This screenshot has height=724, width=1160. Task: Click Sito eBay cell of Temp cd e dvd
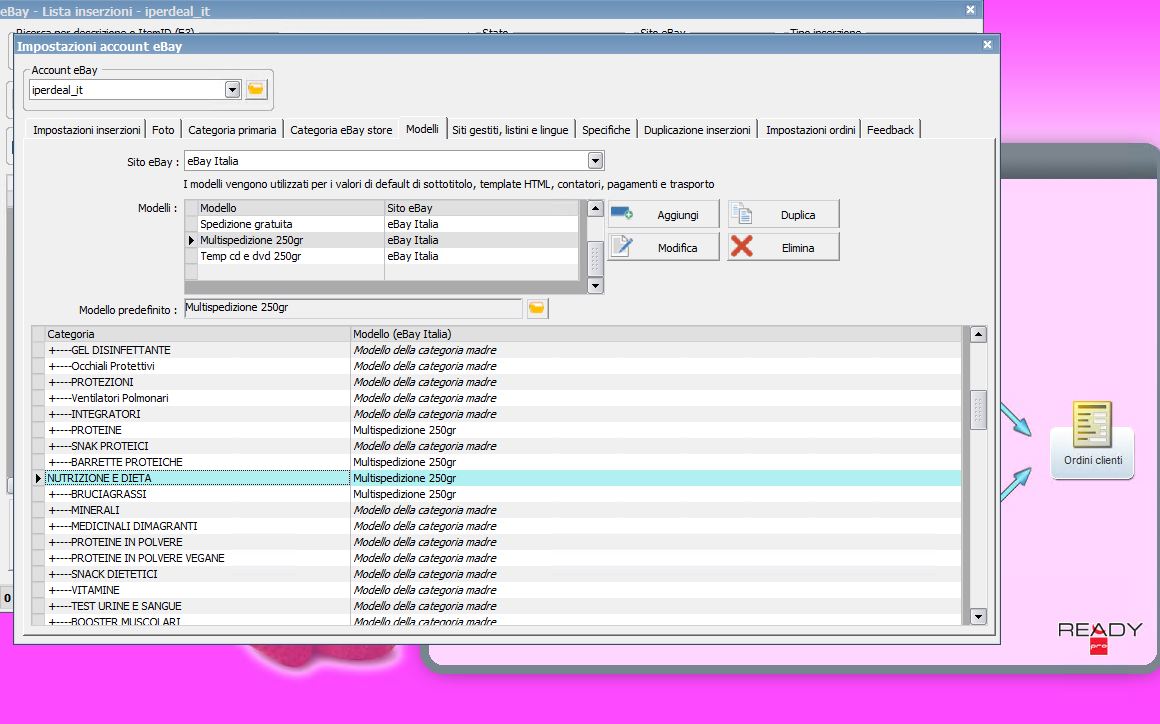pyautogui.click(x=482, y=256)
